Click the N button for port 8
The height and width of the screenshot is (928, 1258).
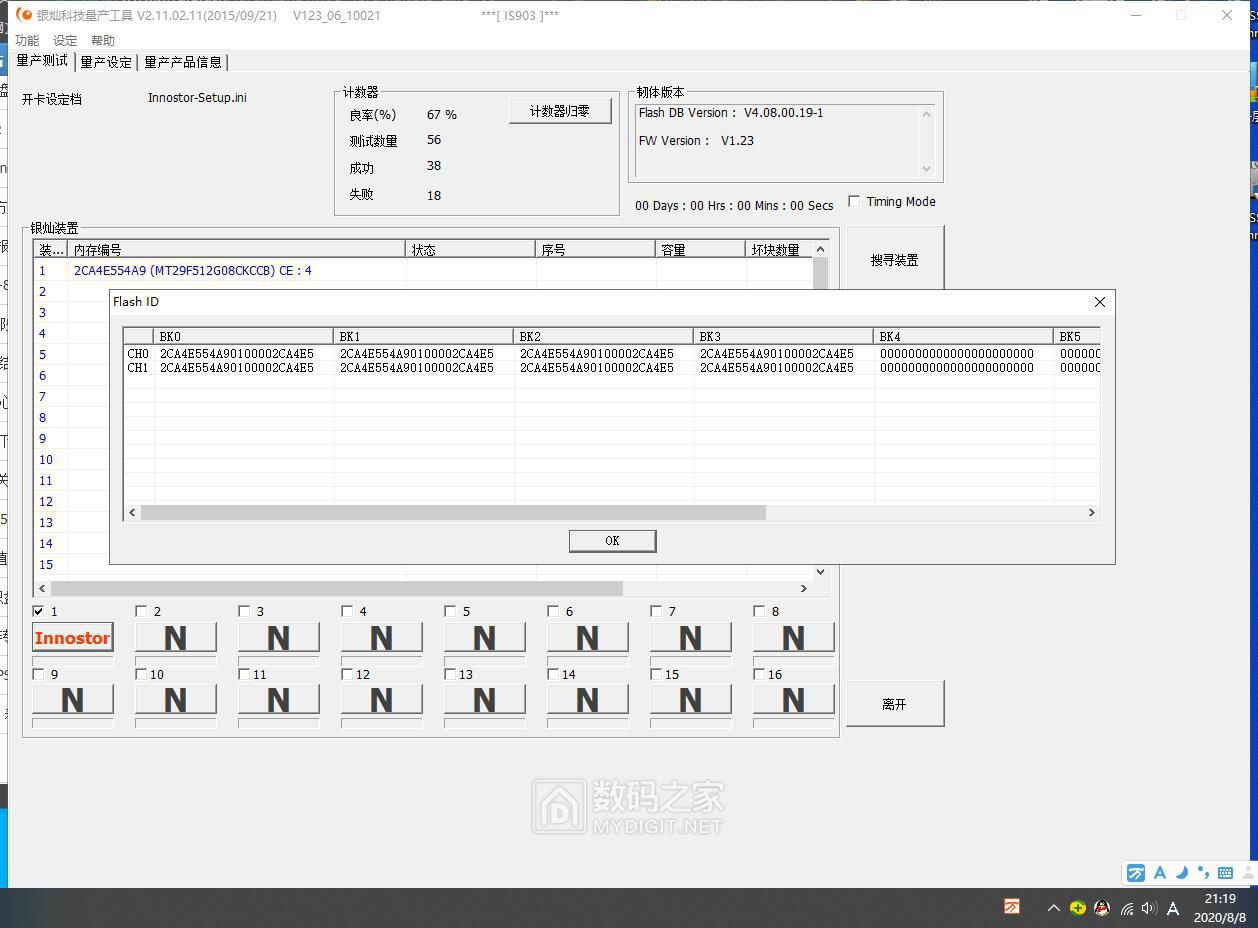coord(793,637)
